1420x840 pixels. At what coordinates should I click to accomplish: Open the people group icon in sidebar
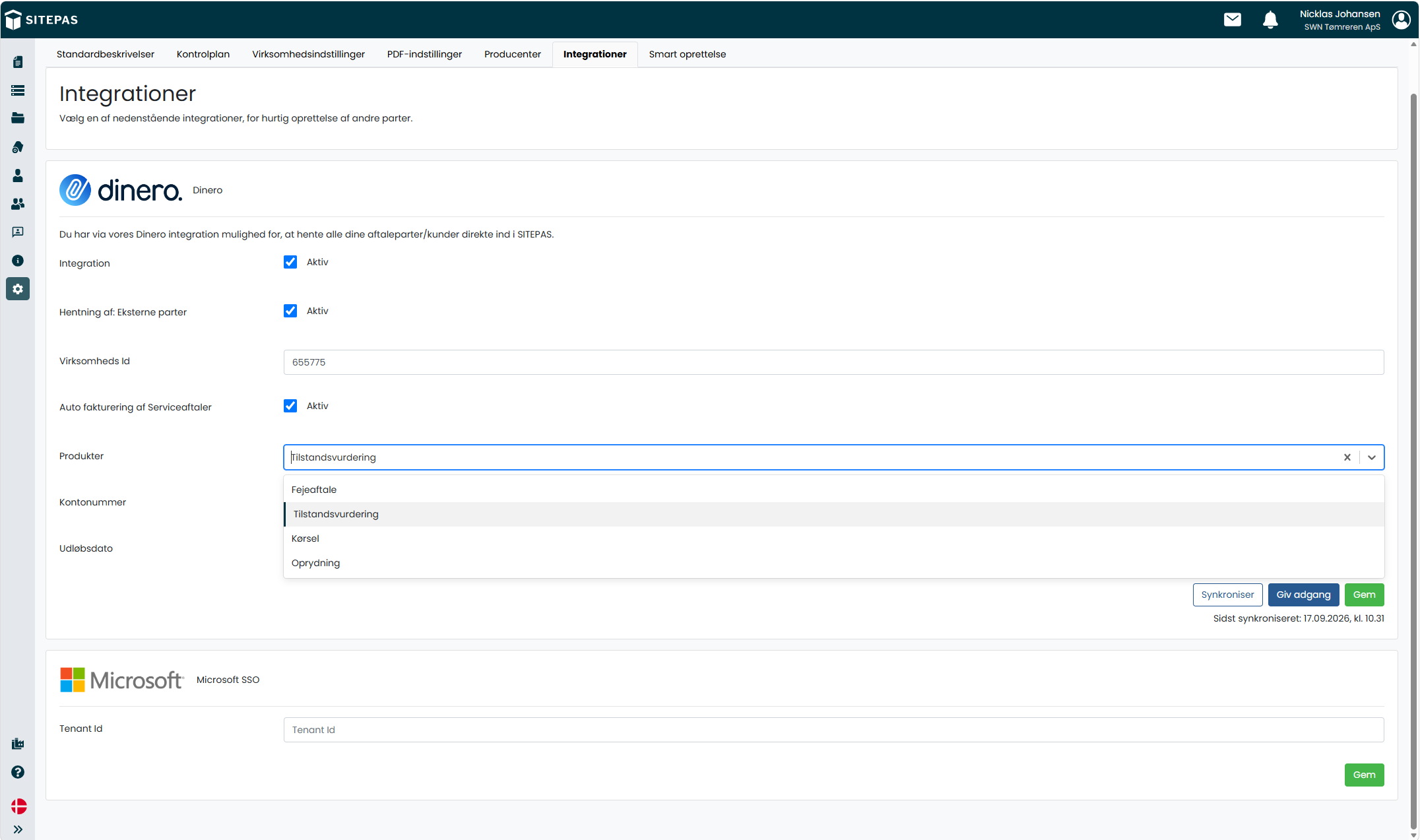tap(18, 204)
